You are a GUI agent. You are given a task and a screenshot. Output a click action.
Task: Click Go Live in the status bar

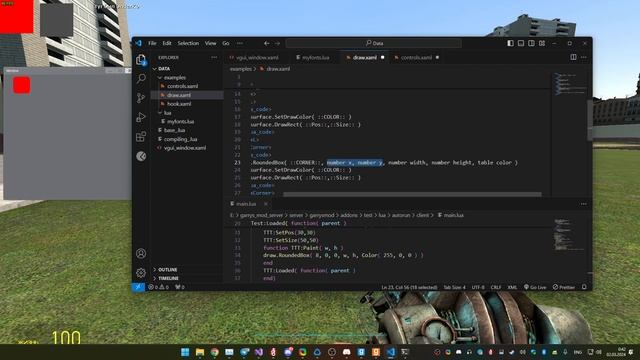click(535, 287)
